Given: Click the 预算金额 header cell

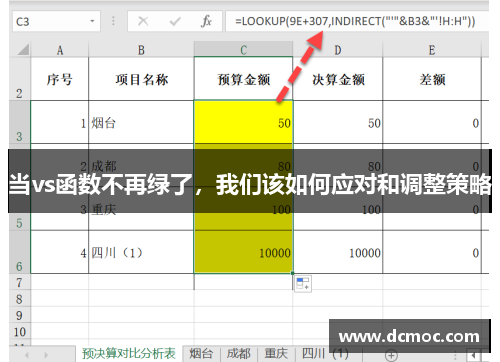Looking at the screenshot, I should 243,79.
